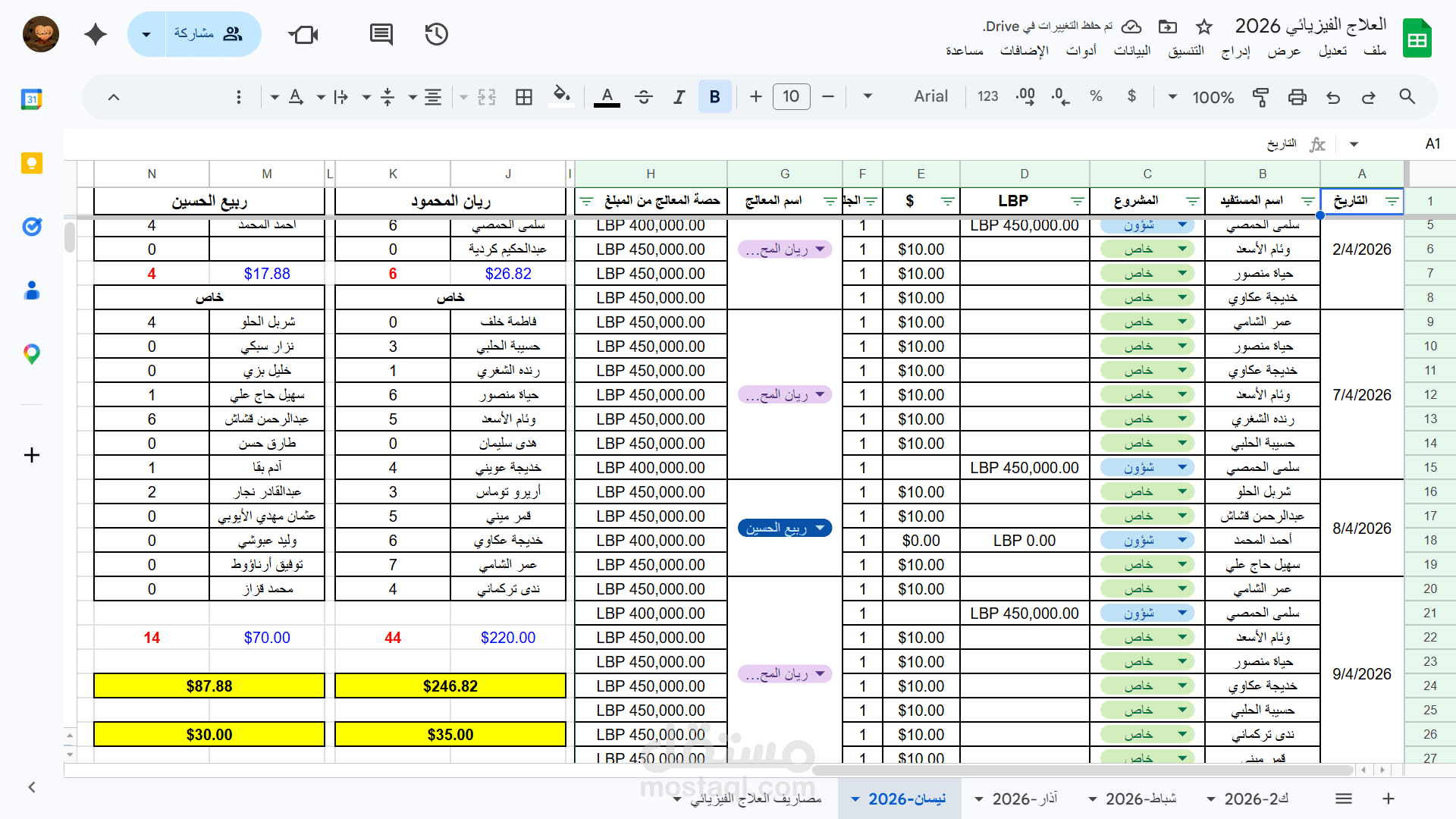This screenshot has width=1456, height=819.
Task: Redo the last action
Action: click(x=1369, y=96)
